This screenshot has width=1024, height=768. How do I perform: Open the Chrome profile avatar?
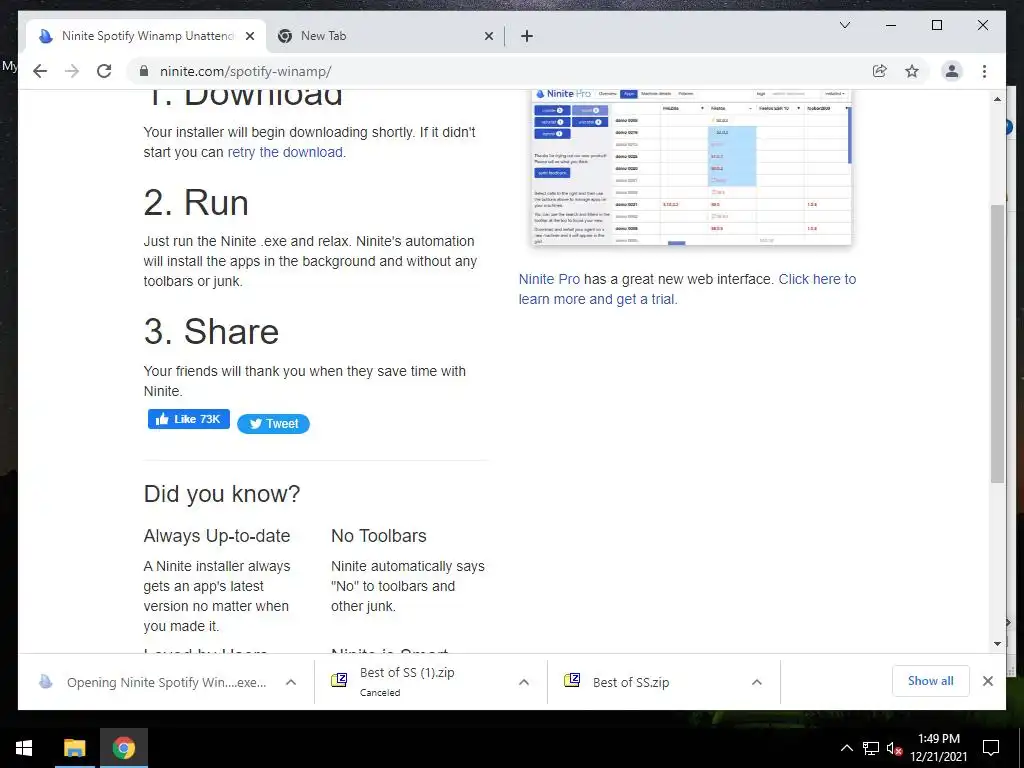(x=952, y=71)
